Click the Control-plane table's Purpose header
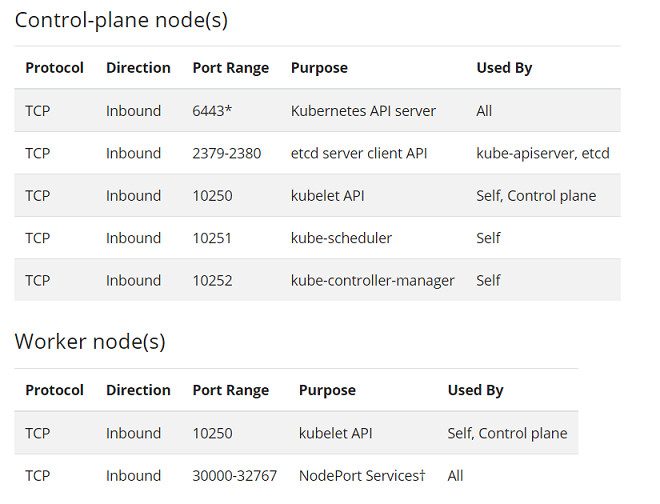This screenshot has width=660, height=504. point(319,68)
